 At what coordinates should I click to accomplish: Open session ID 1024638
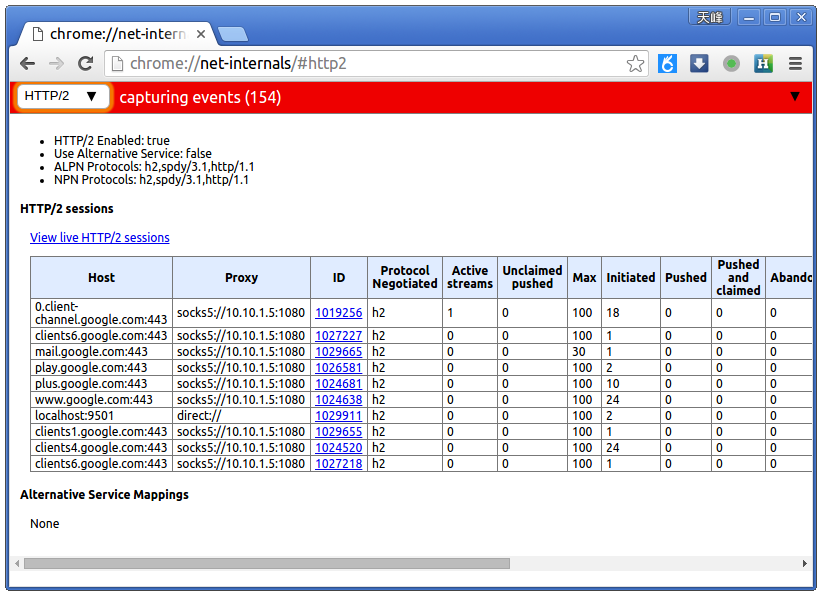pyautogui.click(x=338, y=400)
